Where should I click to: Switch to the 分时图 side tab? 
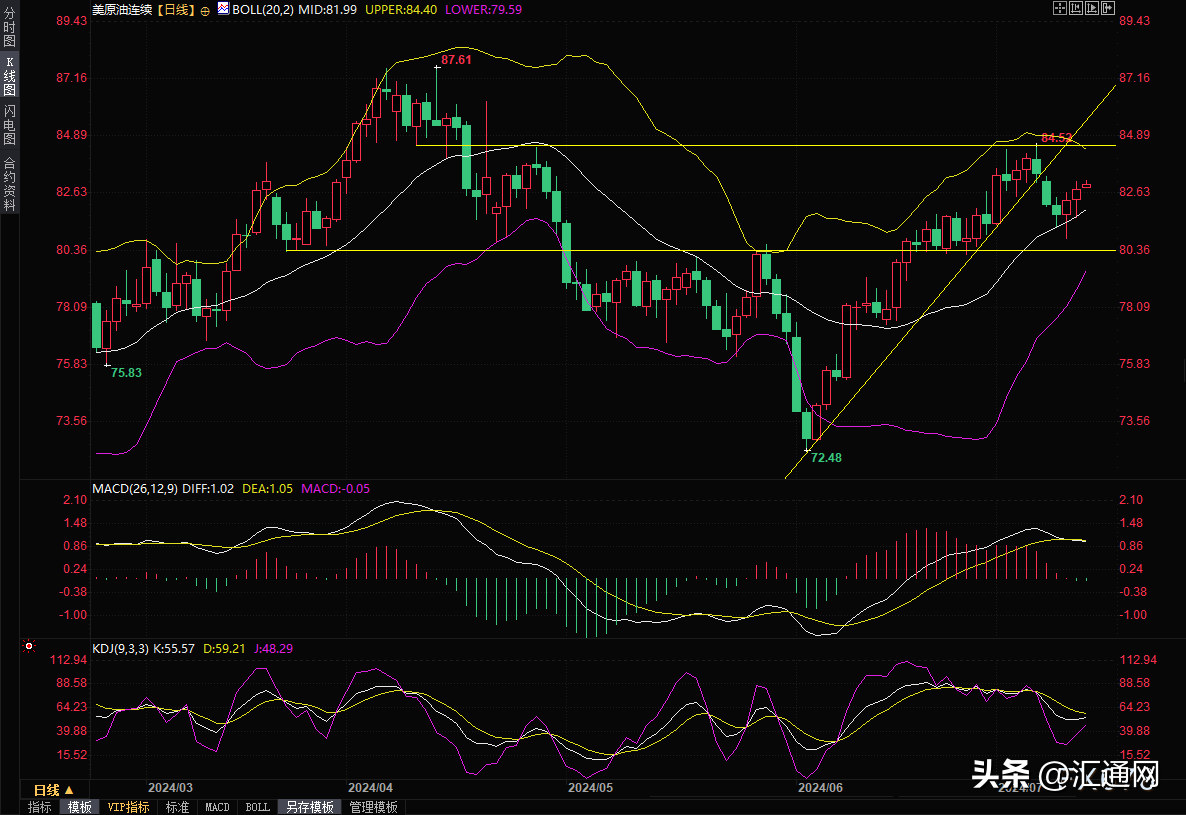tap(9, 26)
